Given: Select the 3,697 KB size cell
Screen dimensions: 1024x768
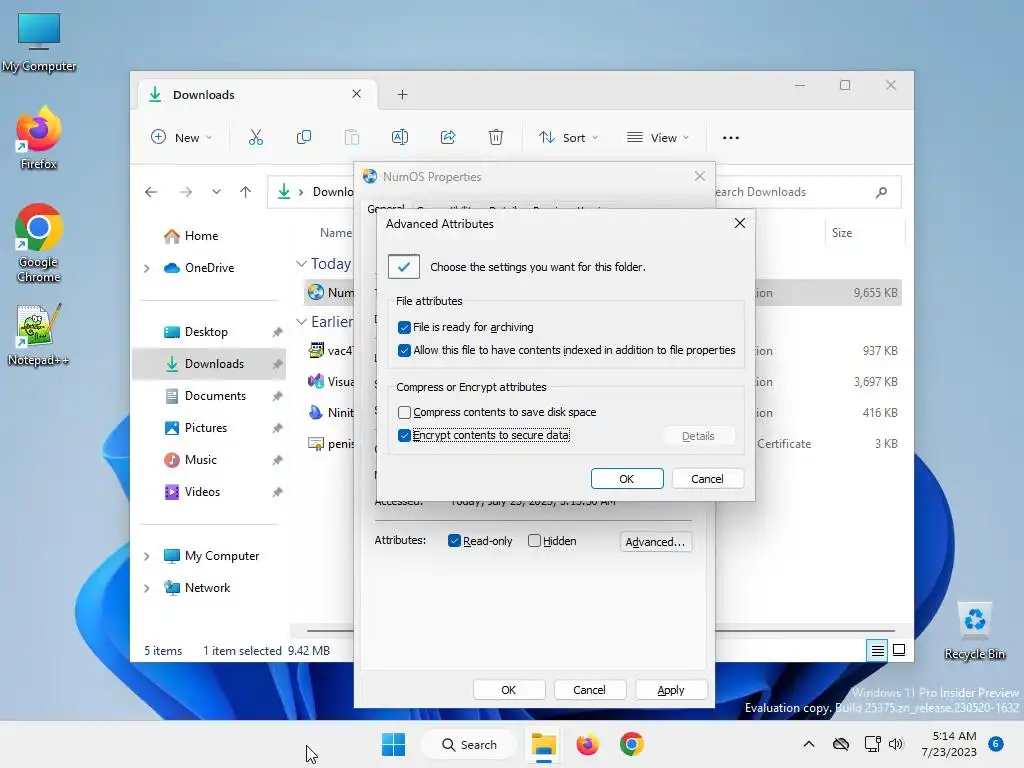Looking at the screenshot, I should click(875, 381).
